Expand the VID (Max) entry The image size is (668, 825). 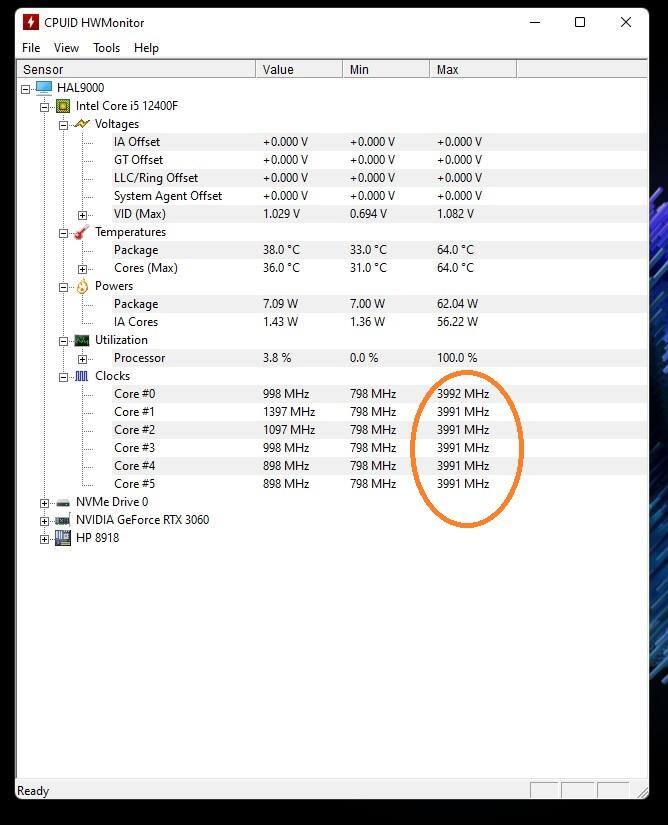pyautogui.click(x=82, y=215)
